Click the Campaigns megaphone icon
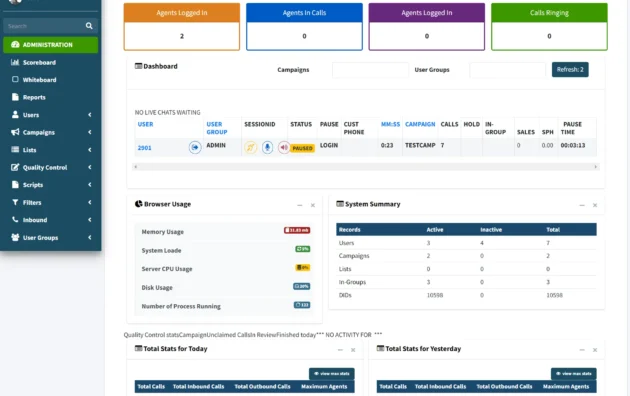 click(x=15, y=132)
